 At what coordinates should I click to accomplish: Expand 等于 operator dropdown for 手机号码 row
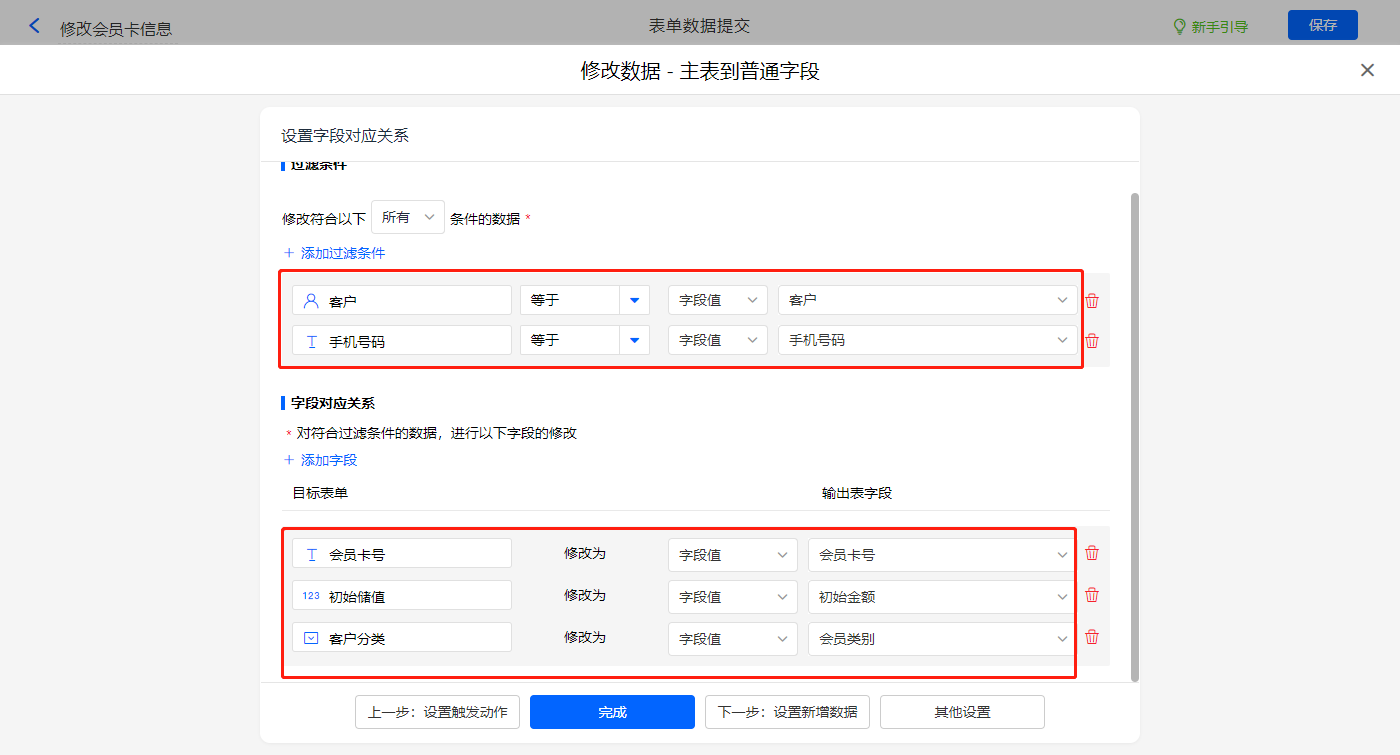click(x=634, y=340)
